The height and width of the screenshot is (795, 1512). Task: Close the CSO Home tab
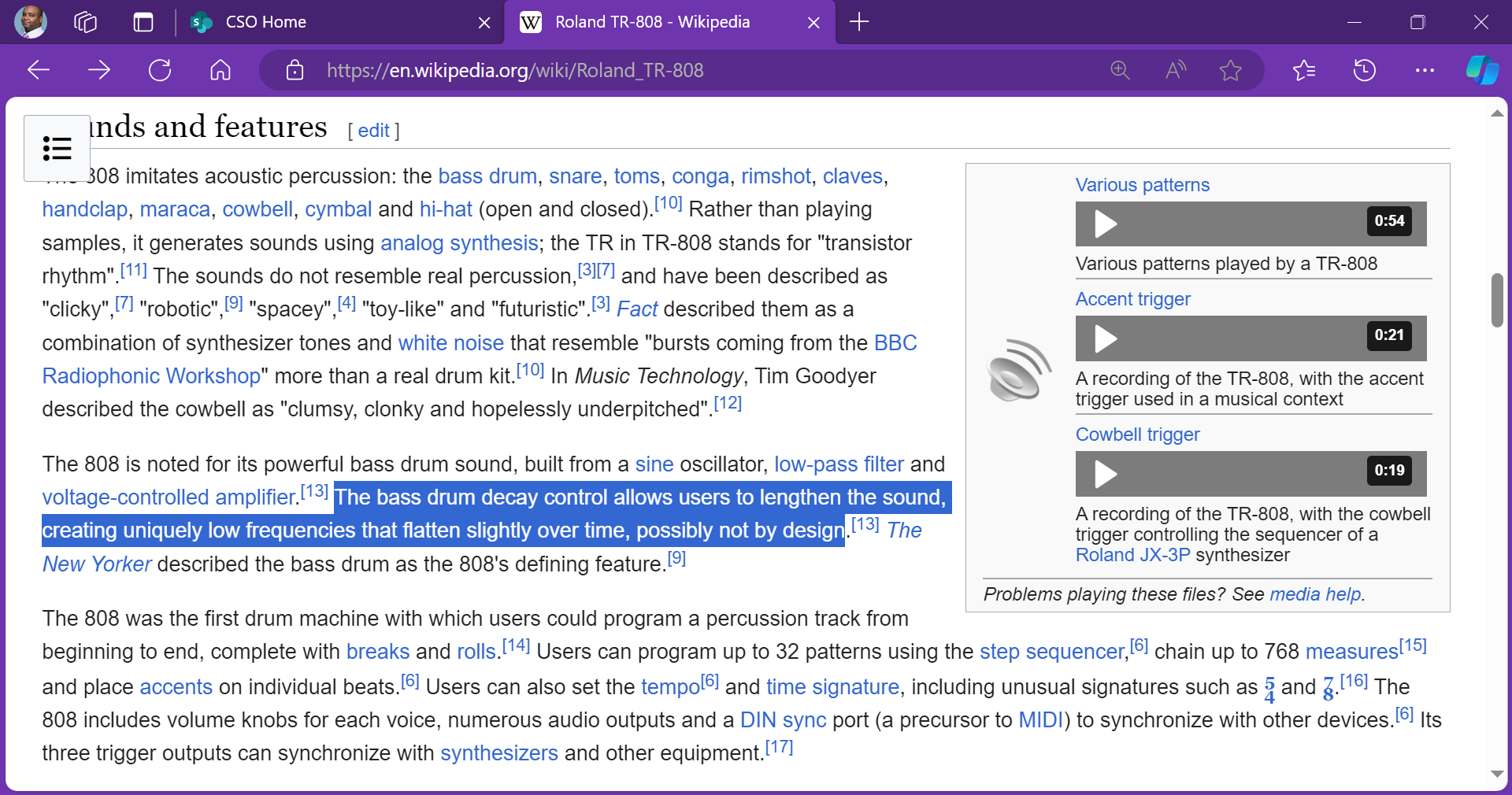(484, 23)
